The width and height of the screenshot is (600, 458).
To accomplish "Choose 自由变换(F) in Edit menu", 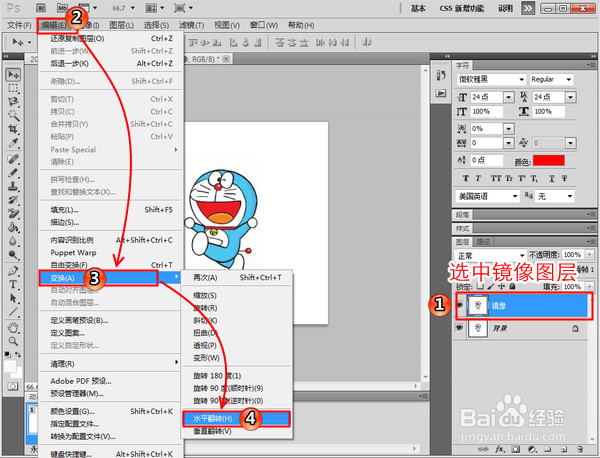I will coord(111,265).
